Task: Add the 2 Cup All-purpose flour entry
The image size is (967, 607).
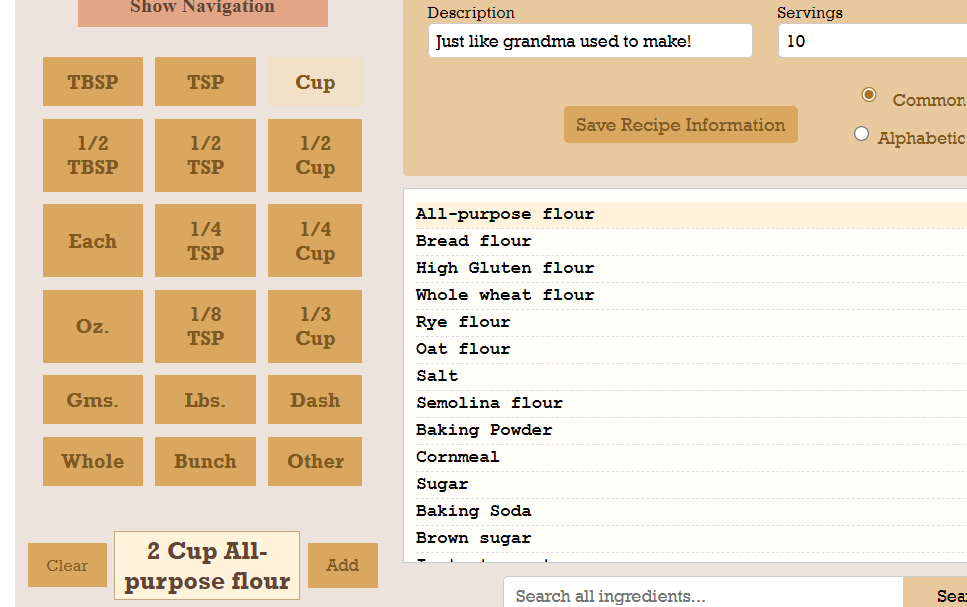Action: pyautogui.click(x=342, y=565)
